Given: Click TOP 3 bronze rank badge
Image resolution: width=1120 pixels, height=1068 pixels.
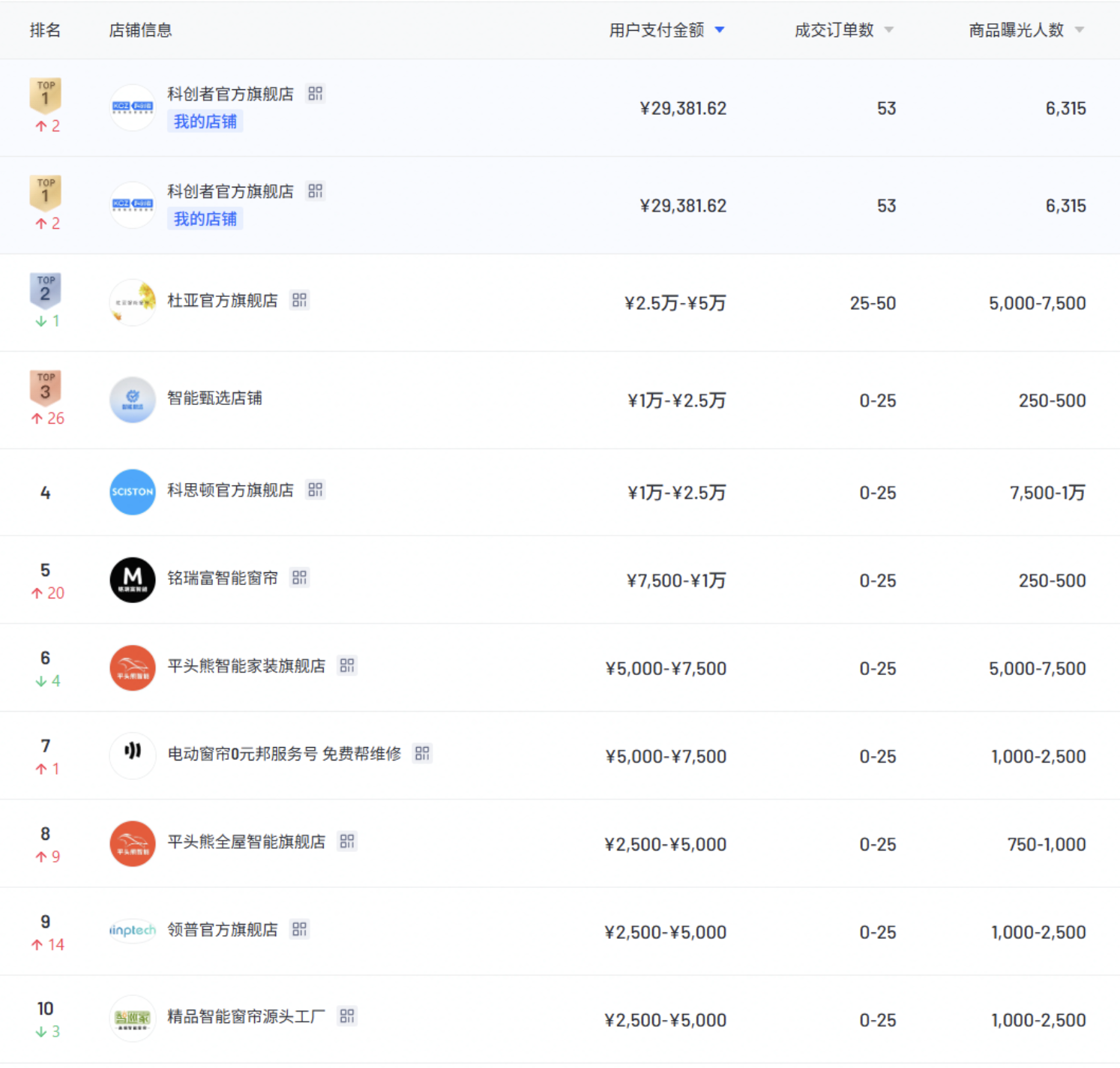Looking at the screenshot, I should point(45,388).
